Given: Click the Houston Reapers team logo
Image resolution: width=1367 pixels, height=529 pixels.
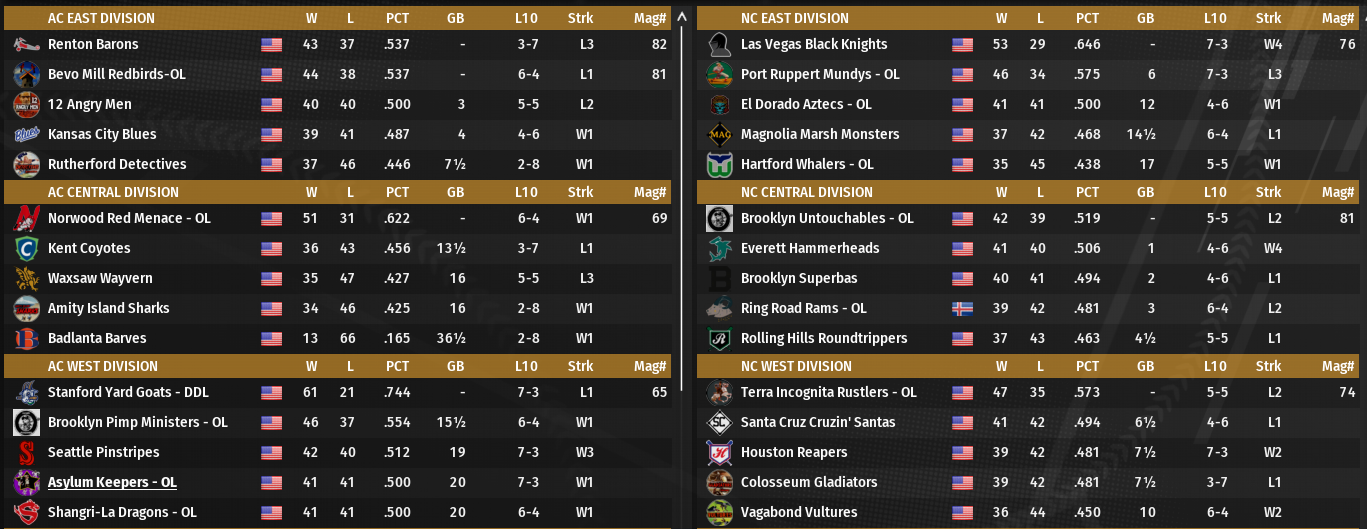Looking at the screenshot, I should [x=719, y=452].
